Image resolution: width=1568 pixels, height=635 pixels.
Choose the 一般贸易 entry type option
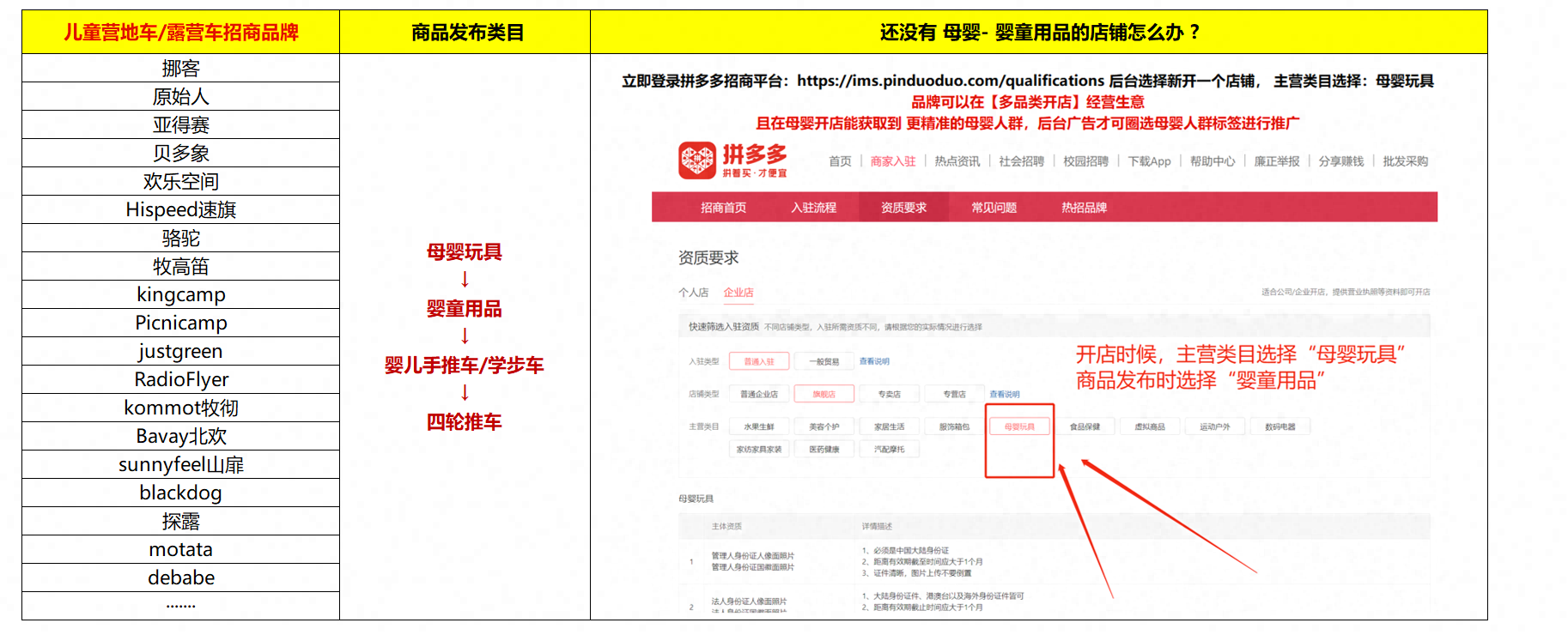tap(824, 361)
